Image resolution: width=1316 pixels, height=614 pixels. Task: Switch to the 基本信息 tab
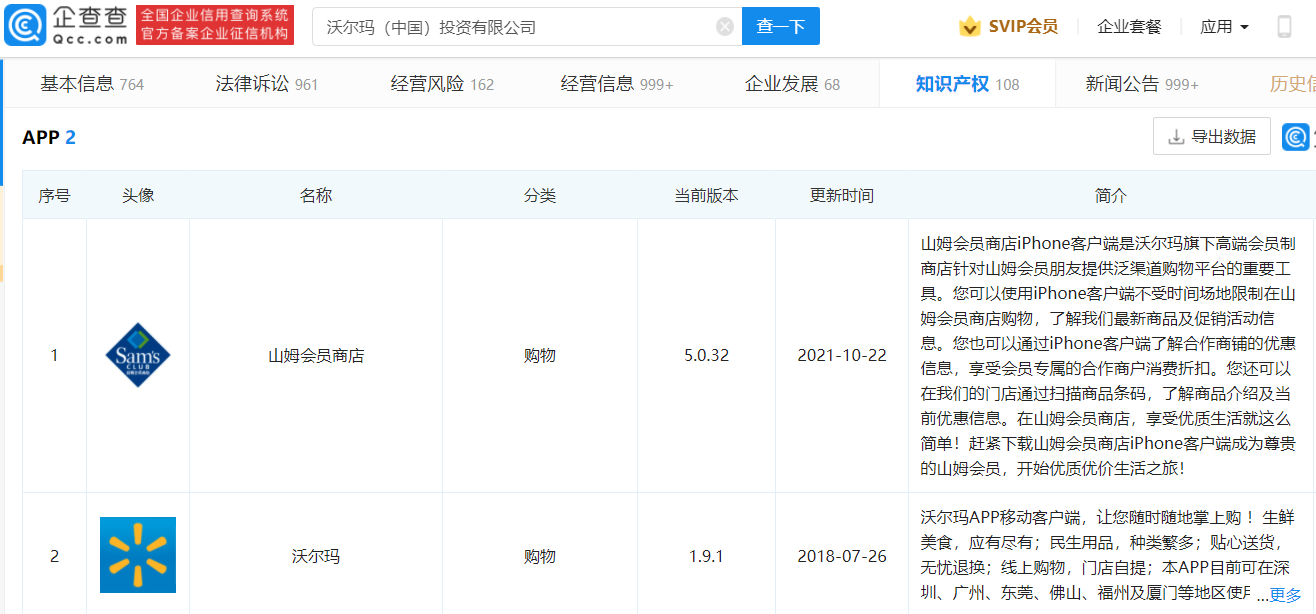coord(92,84)
